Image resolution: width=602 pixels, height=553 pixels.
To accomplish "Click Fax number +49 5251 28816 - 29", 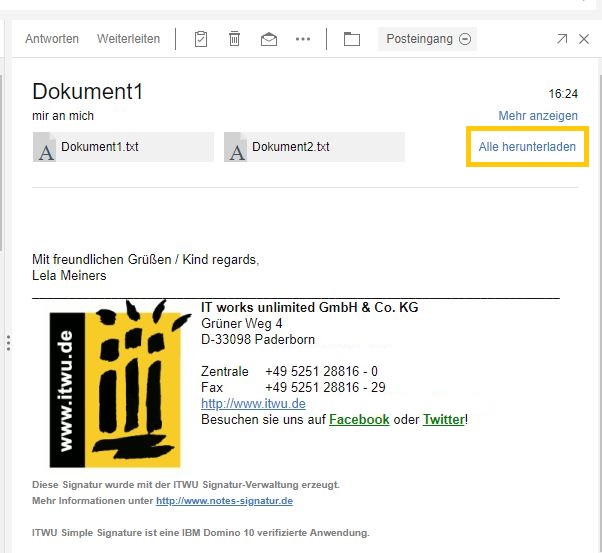I will pos(325,387).
